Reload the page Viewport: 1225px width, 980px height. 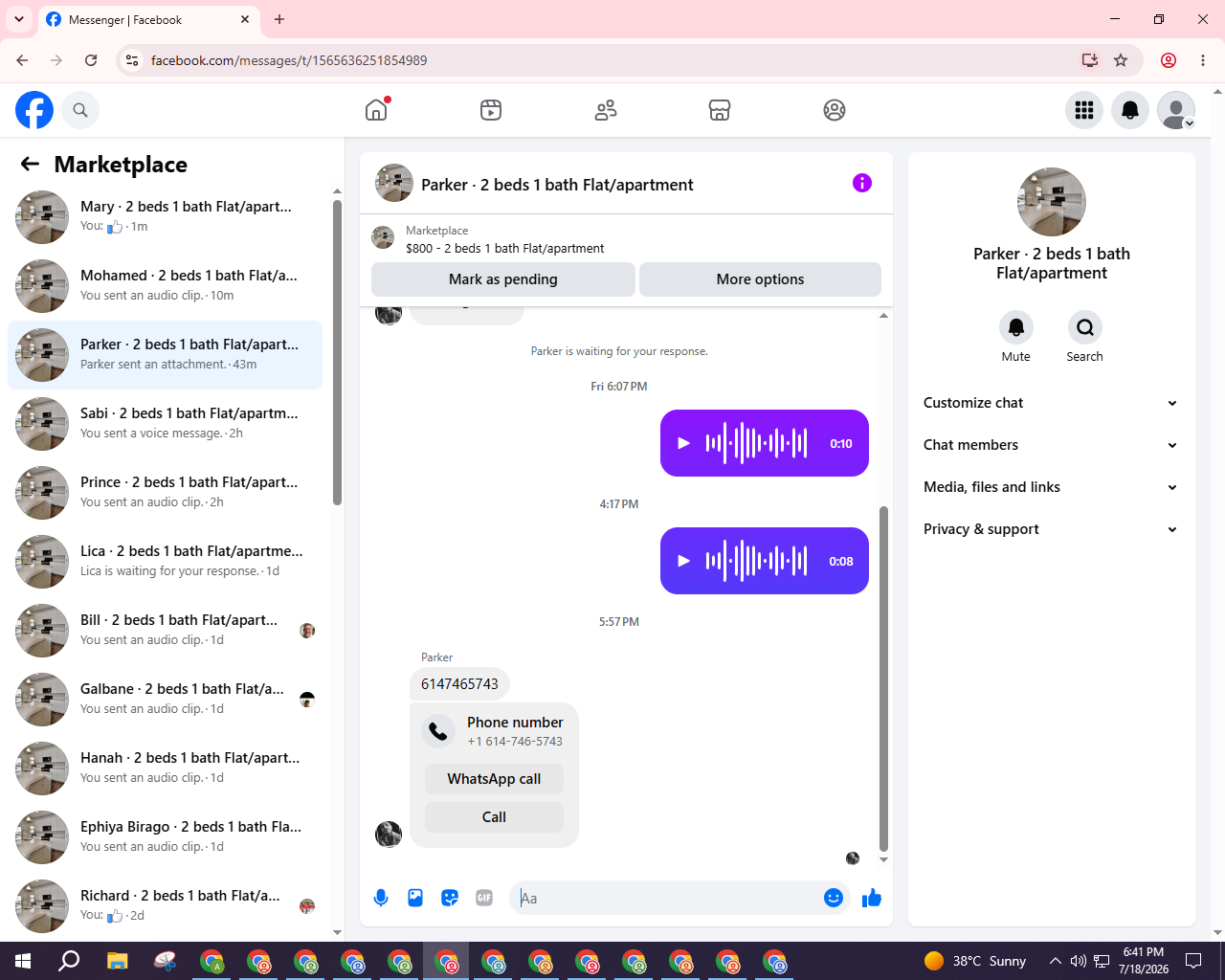(91, 60)
